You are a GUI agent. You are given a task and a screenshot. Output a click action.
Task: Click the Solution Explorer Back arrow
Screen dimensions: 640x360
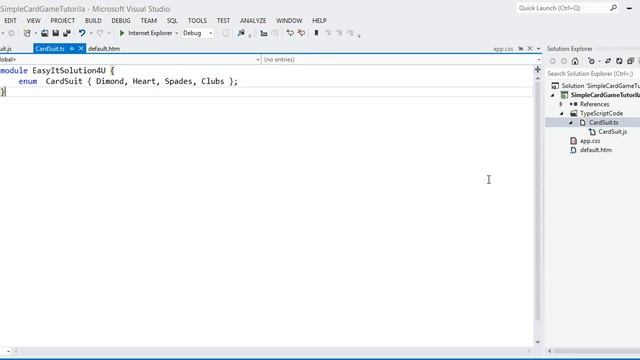click(553, 61)
